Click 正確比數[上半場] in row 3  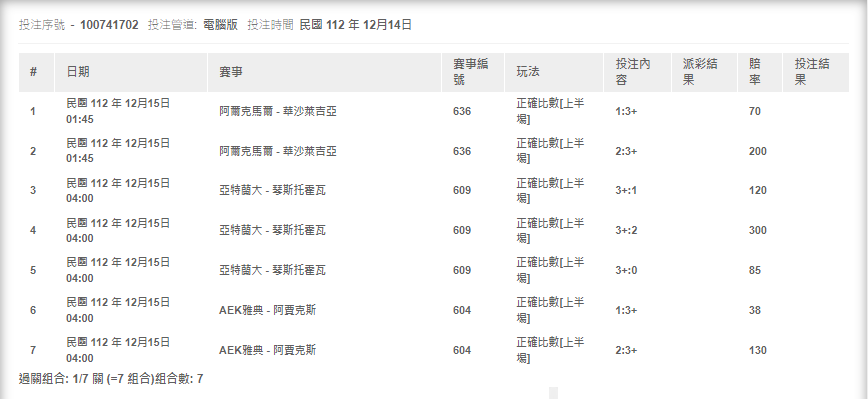tap(550, 190)
